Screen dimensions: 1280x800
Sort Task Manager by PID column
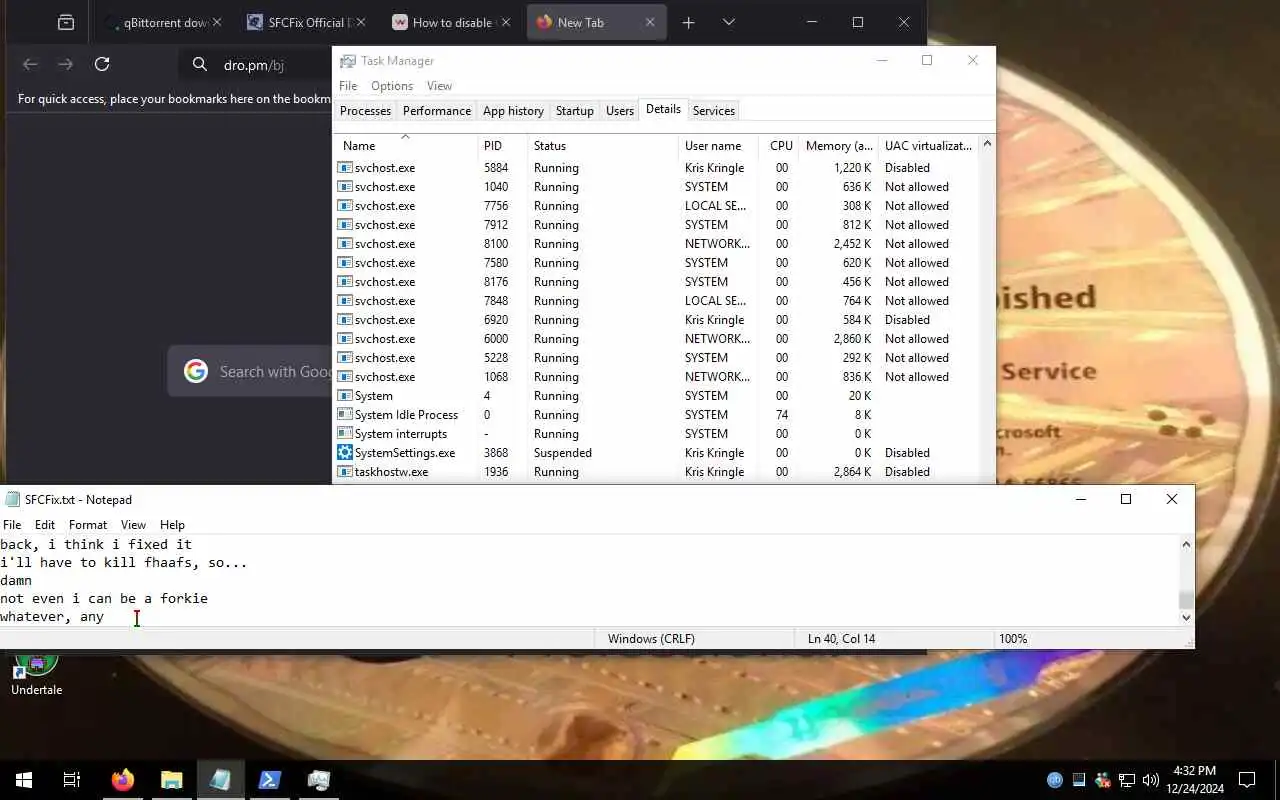pos(502,146)
